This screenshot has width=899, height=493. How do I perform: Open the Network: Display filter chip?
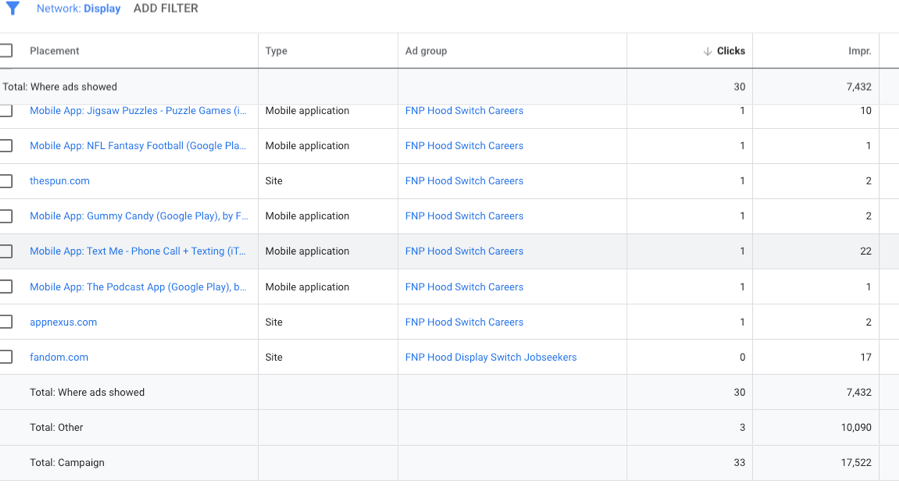78,8
